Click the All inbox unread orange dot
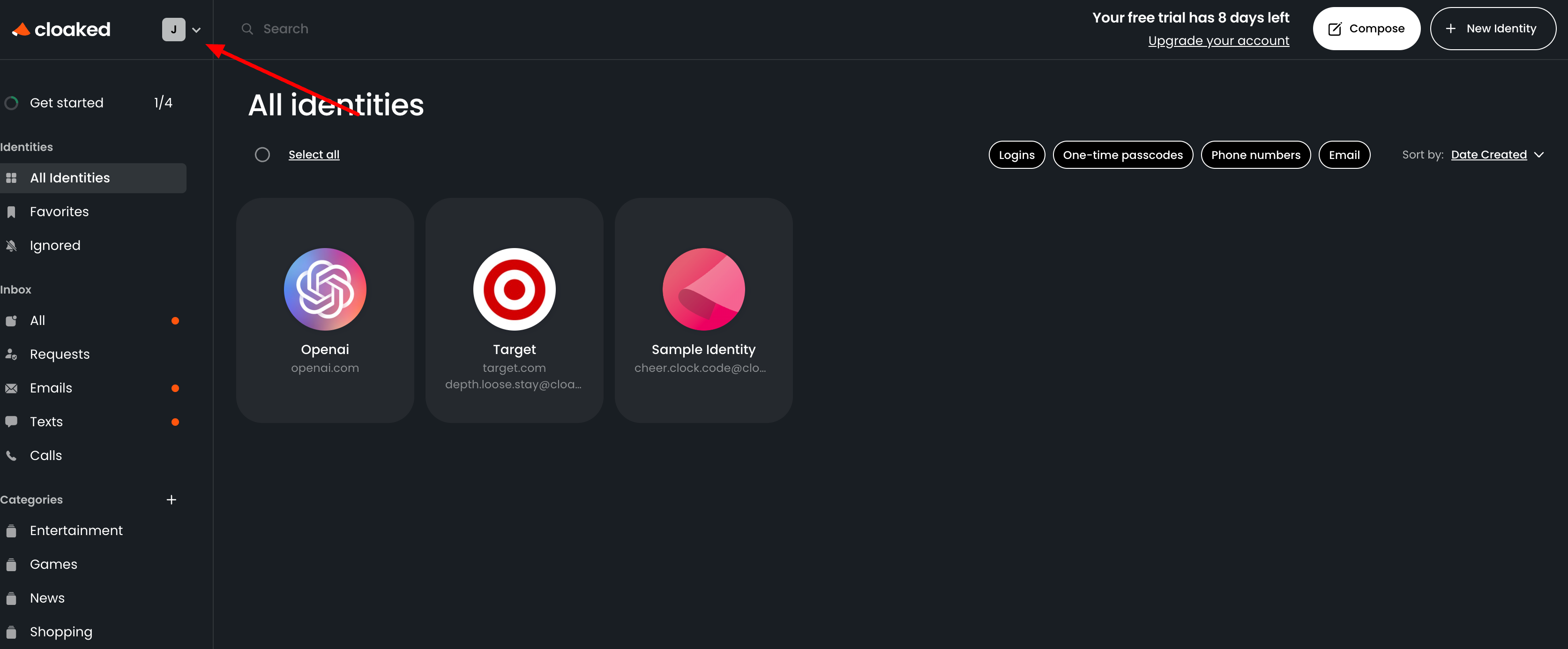This screenshot has width=1568, height=649. coord(175,321)
